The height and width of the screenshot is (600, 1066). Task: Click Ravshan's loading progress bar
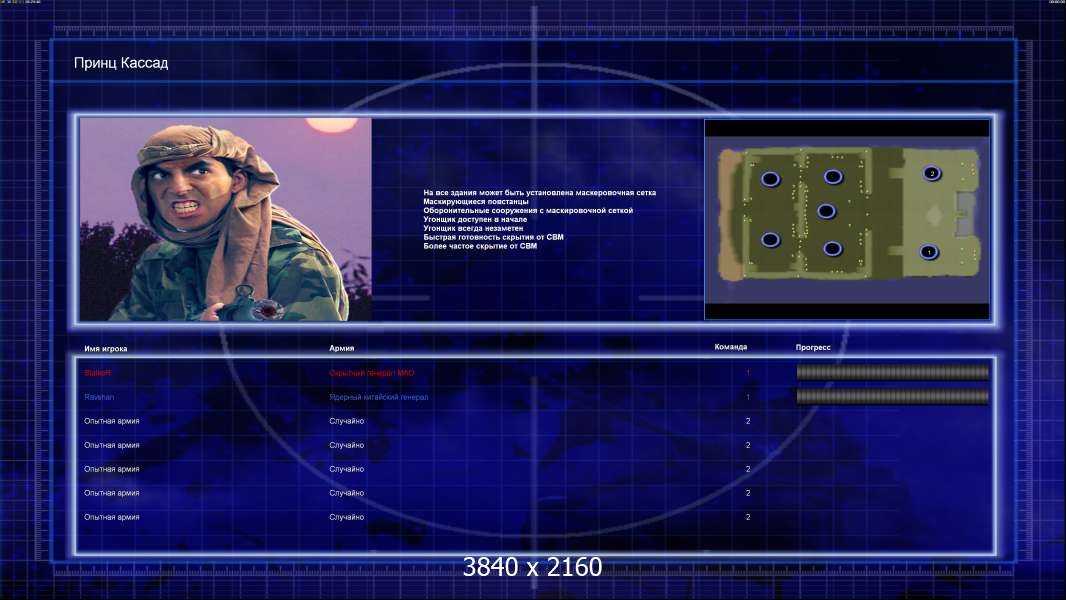pos(893,396)
